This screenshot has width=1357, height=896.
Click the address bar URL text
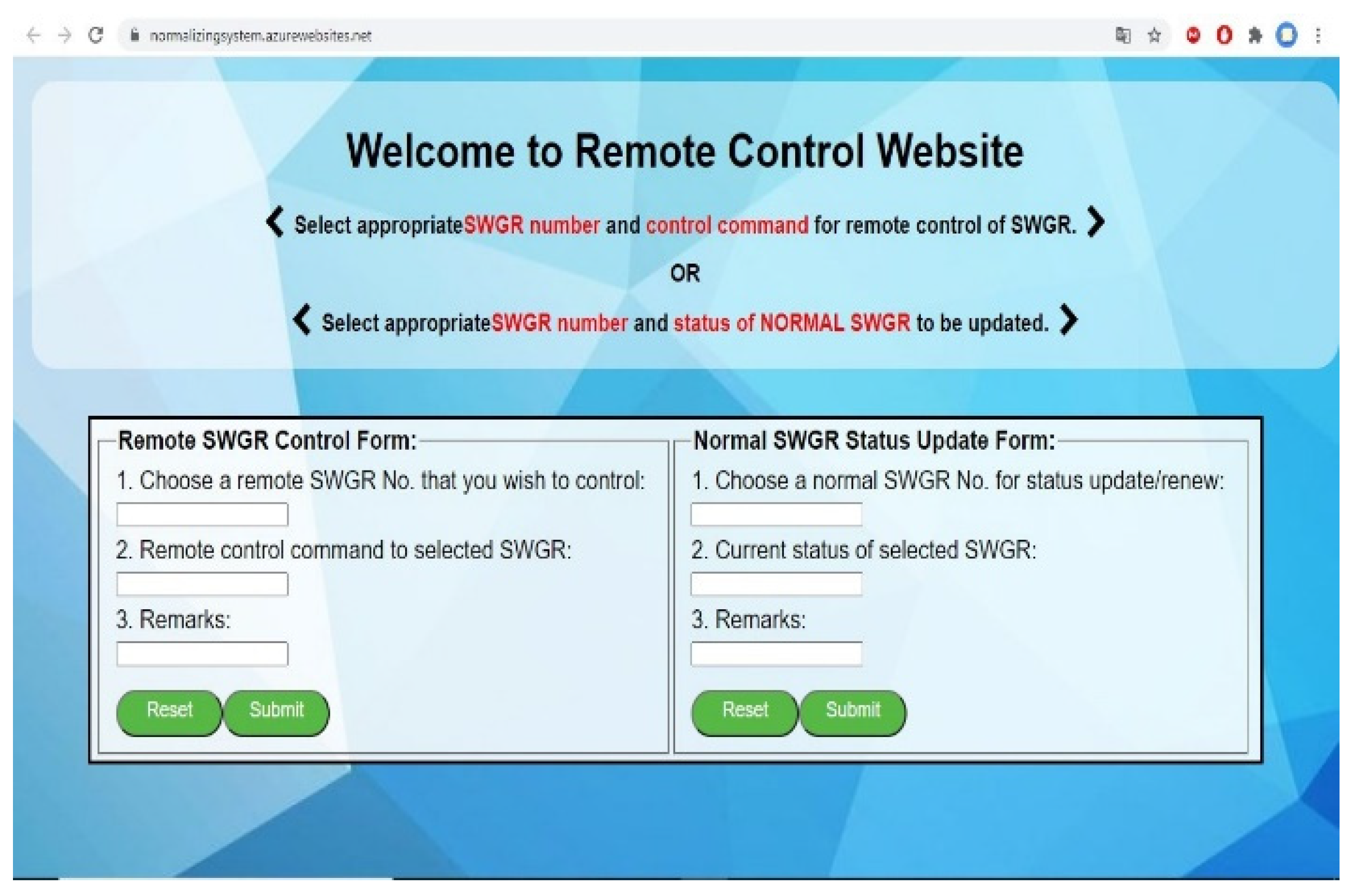tap(260, 36)
